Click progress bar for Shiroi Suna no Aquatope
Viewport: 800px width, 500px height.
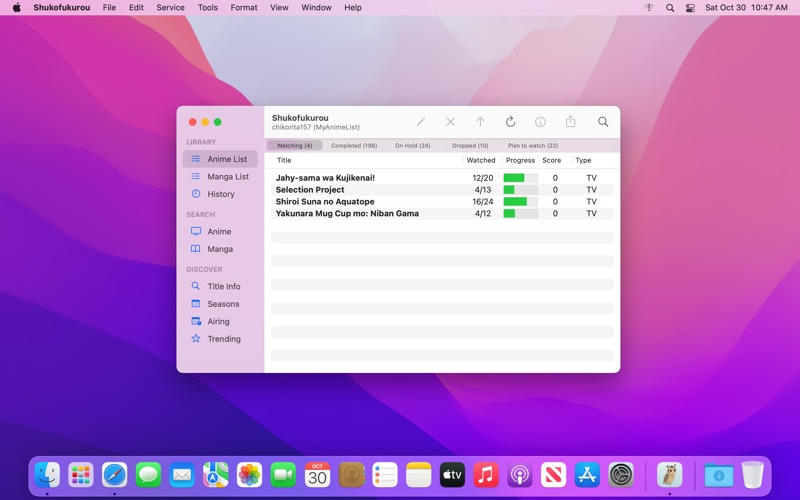520,202
